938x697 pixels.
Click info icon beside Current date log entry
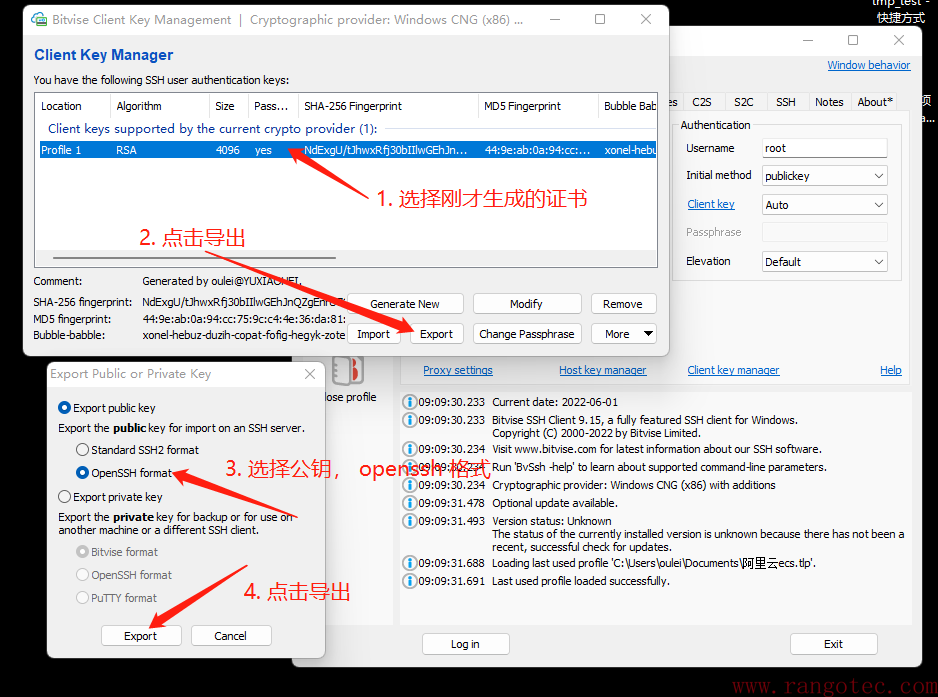point(409,402)
